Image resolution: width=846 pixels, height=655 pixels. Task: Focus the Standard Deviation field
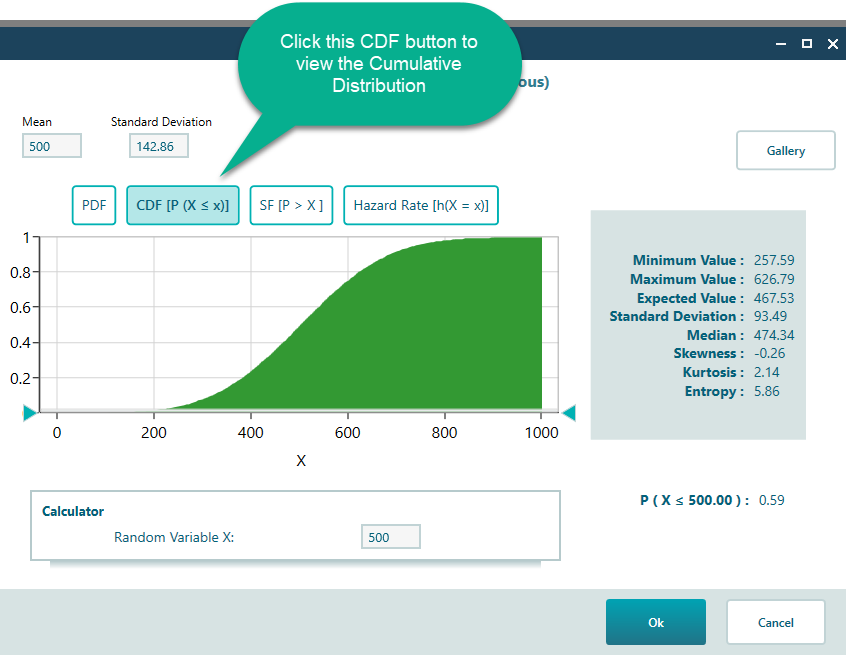[x=158, y=146]
